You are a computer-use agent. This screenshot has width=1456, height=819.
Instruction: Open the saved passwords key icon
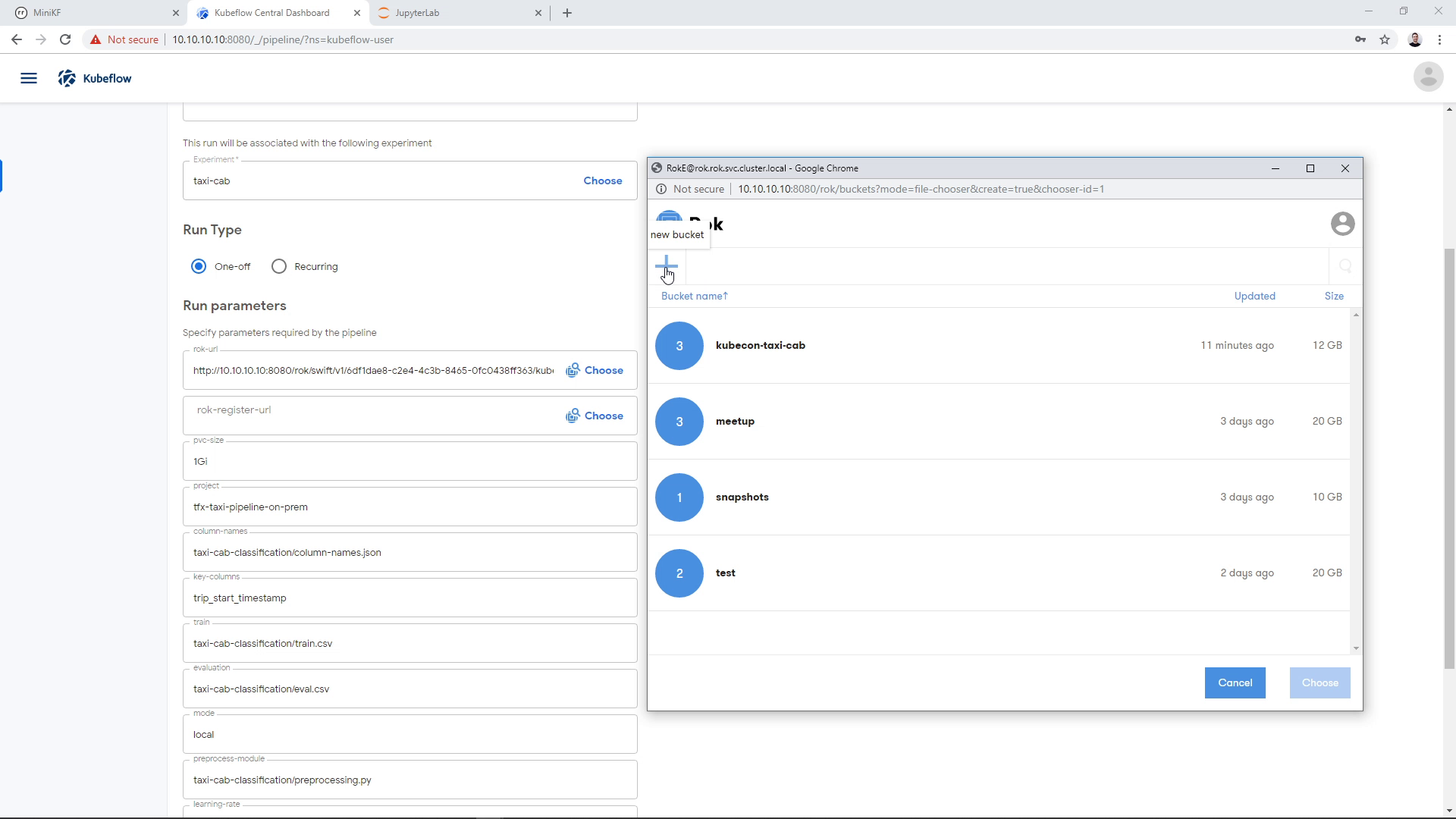pyautogui.click(x=1360, y=39)
